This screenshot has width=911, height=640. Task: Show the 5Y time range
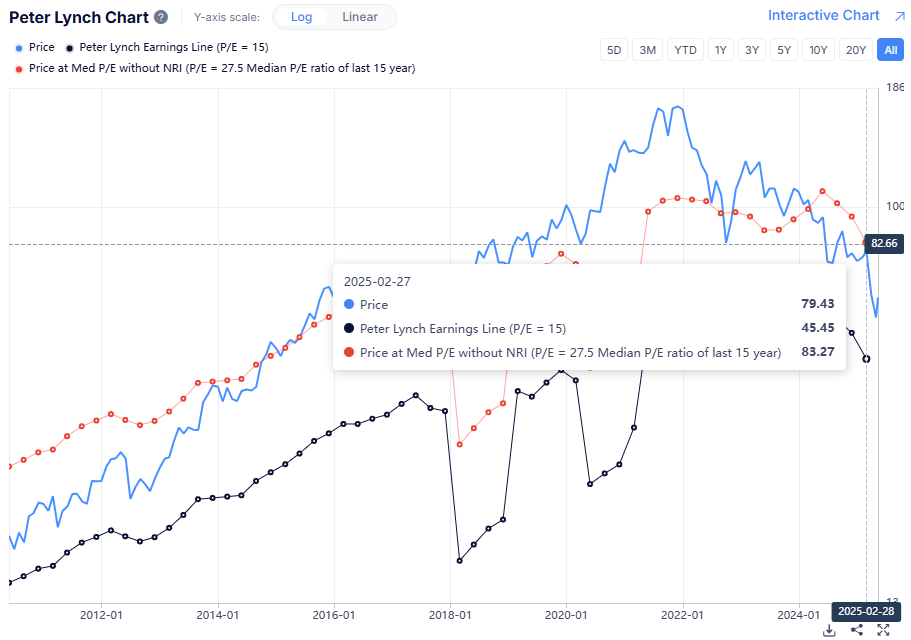point(784,50)
